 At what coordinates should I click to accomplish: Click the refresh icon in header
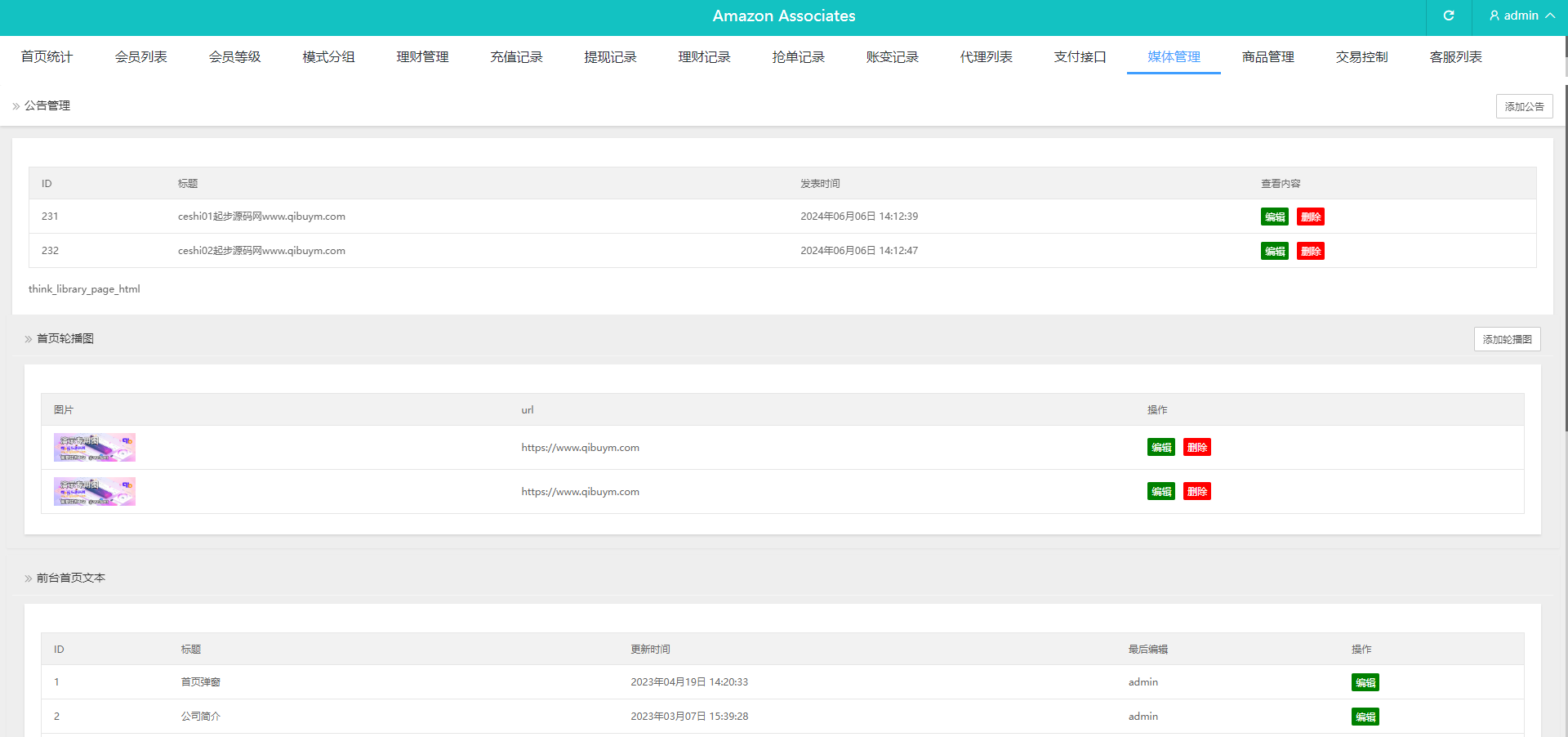1449,16
